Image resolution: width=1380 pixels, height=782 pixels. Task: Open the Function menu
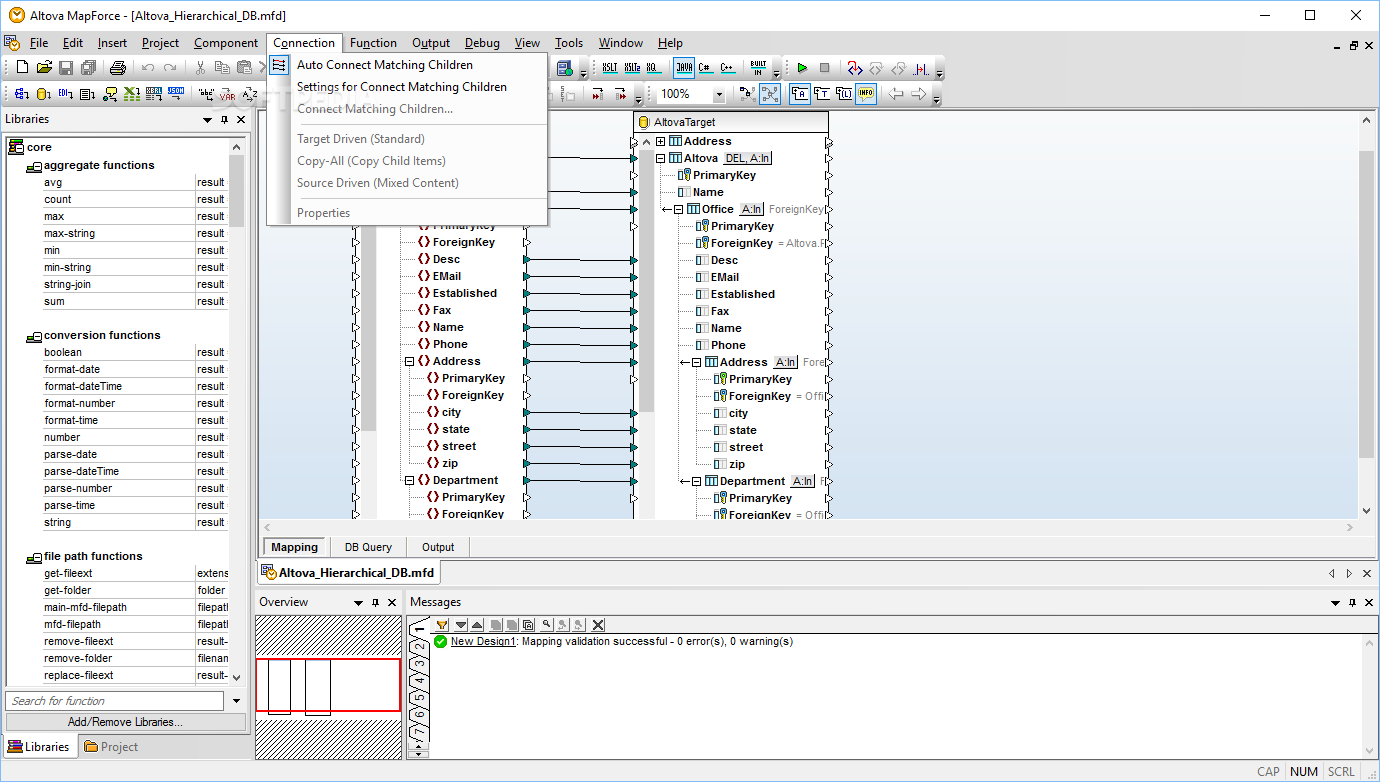click(373, 43)
